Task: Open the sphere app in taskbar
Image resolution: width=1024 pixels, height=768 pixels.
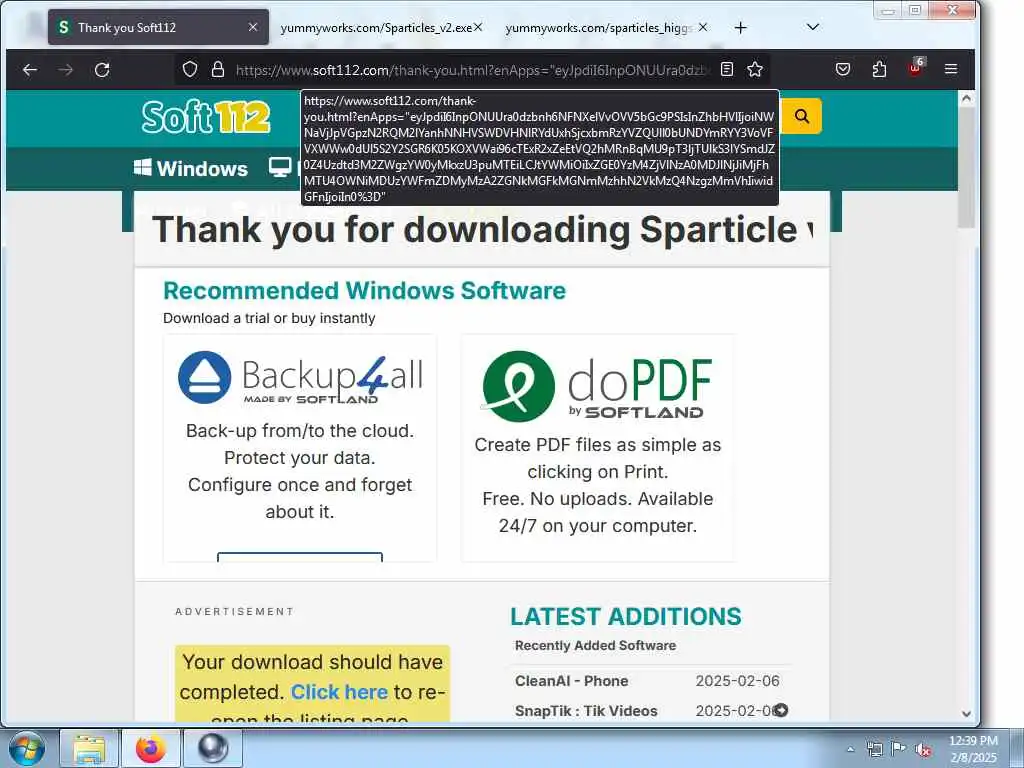Action: 213,748
